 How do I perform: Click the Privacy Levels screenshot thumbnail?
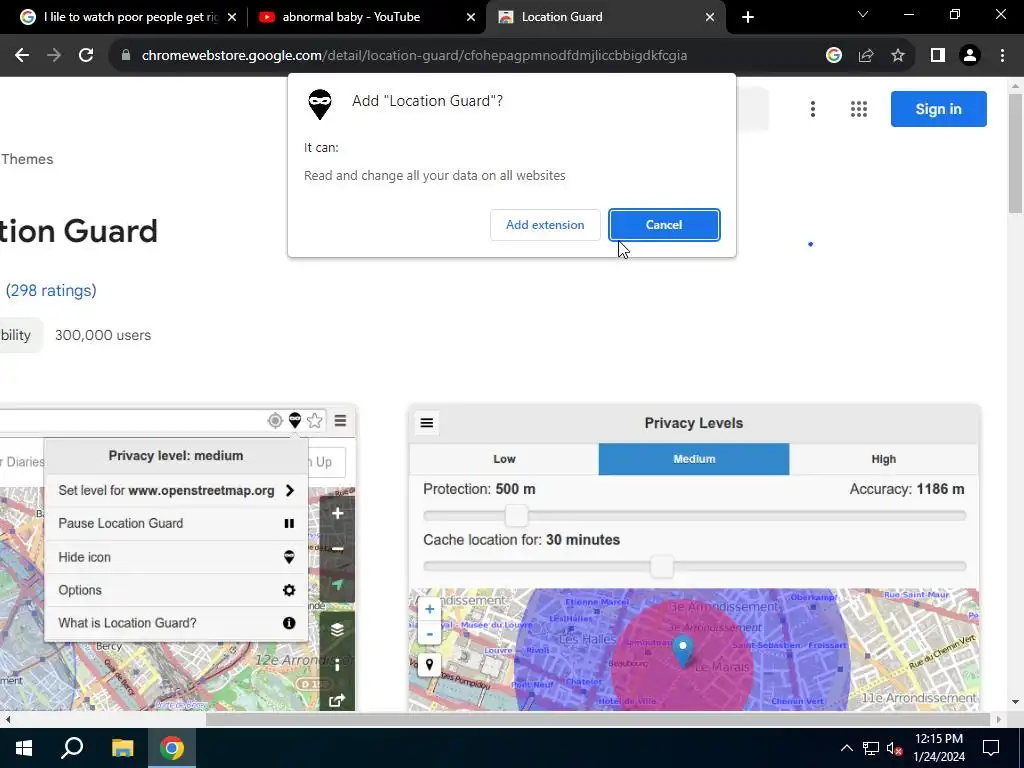tap(694, 558)
